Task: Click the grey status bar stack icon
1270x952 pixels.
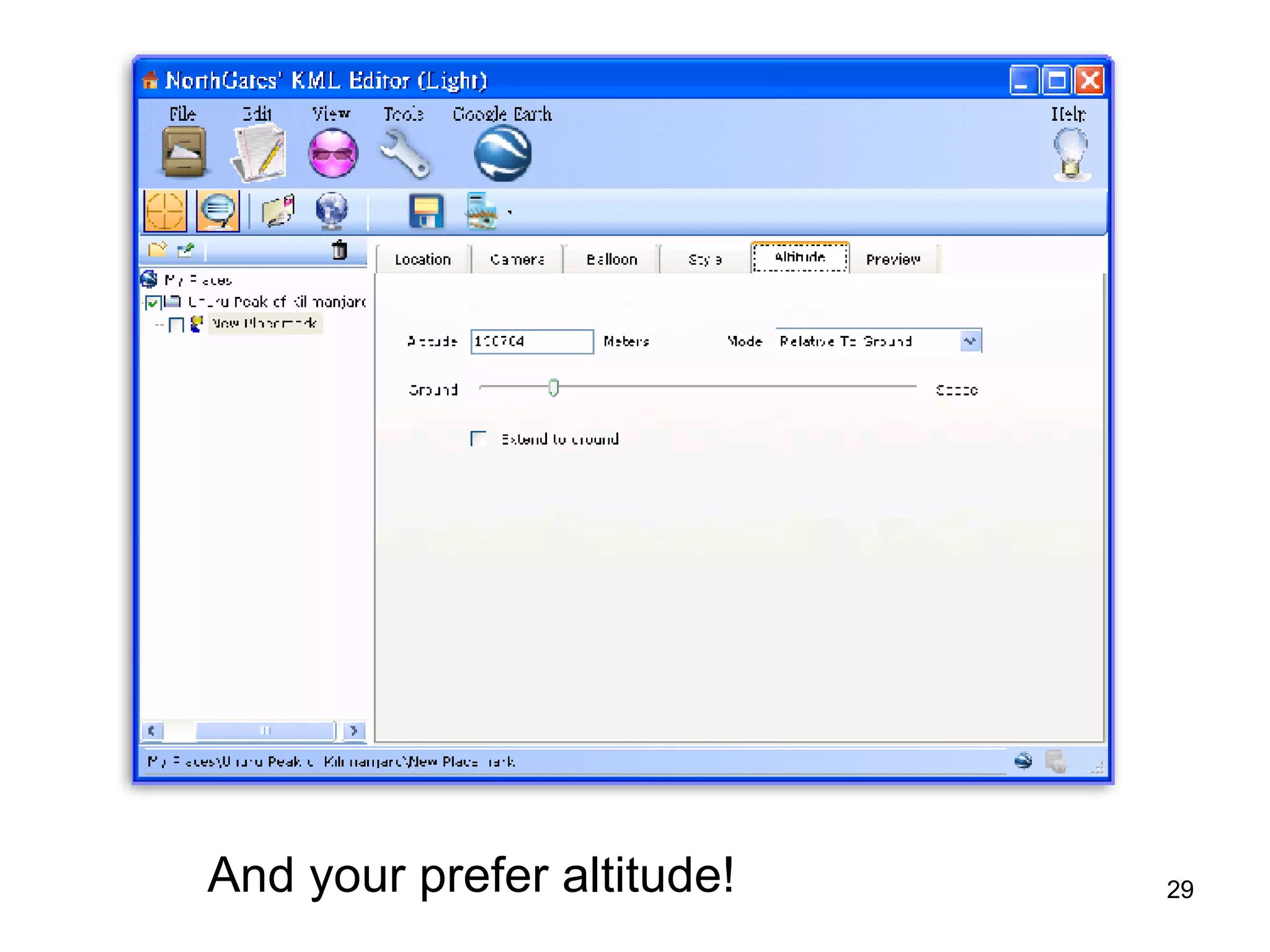Action: (1055, 761)
